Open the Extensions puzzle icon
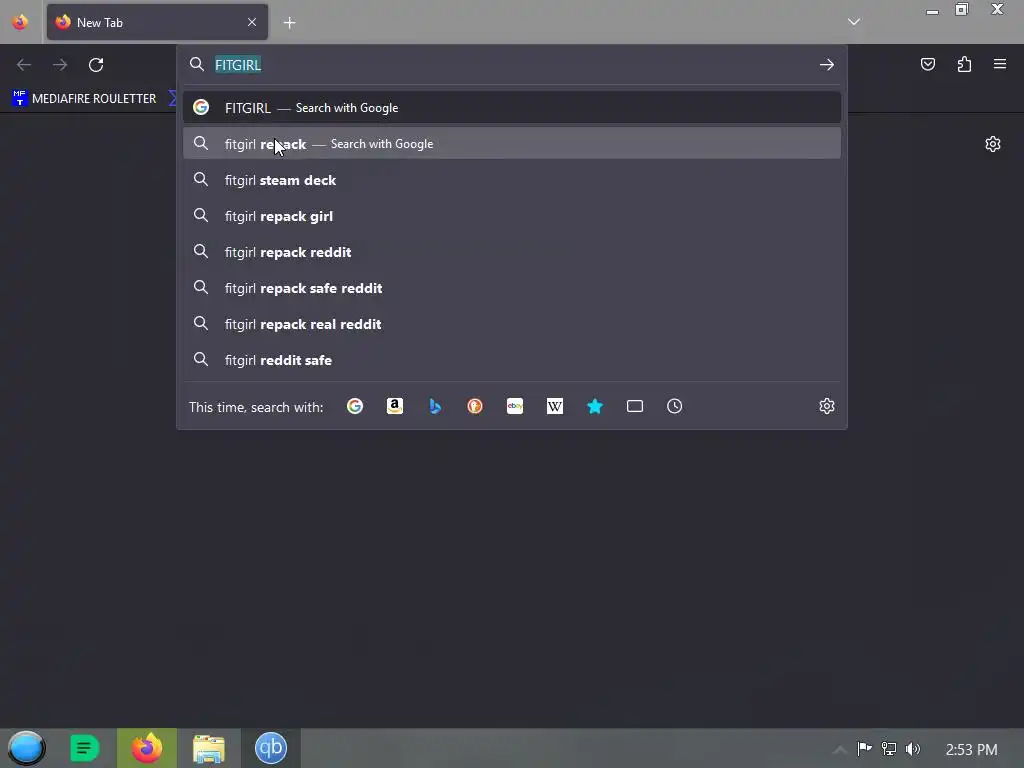The image size is (1024, 768). [964, 64]
